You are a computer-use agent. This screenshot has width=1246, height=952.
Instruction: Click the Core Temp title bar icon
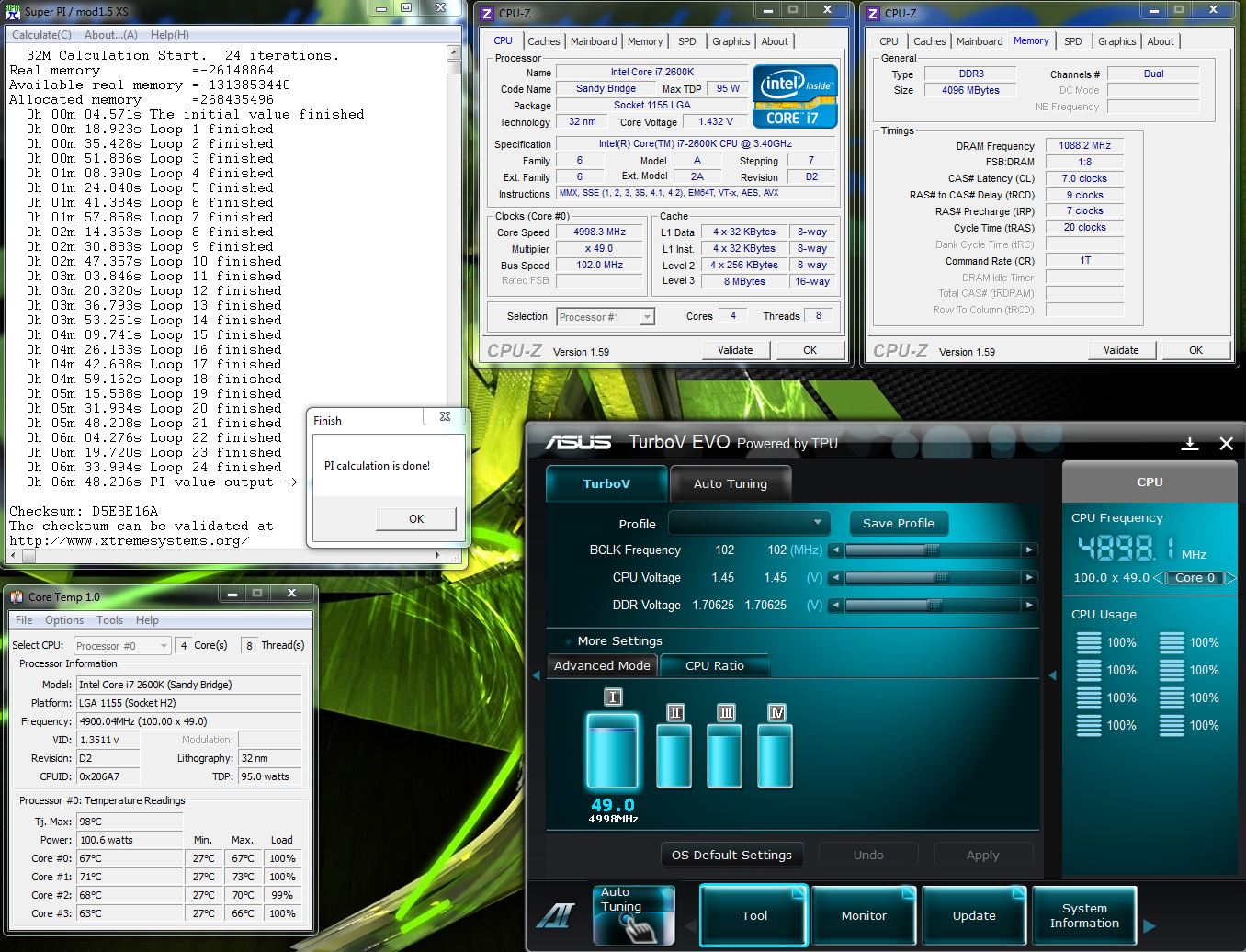17,597
